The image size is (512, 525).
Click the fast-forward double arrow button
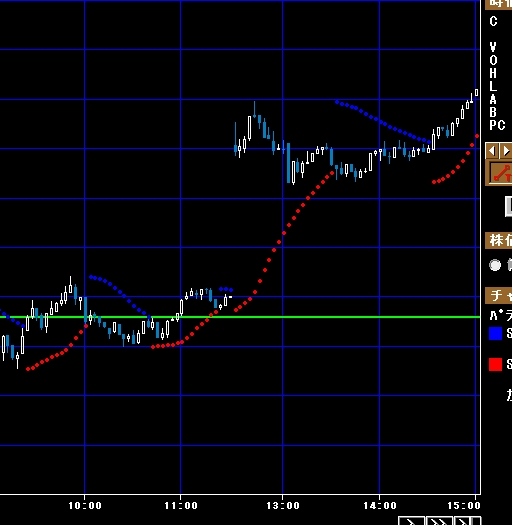pos(439,521)
